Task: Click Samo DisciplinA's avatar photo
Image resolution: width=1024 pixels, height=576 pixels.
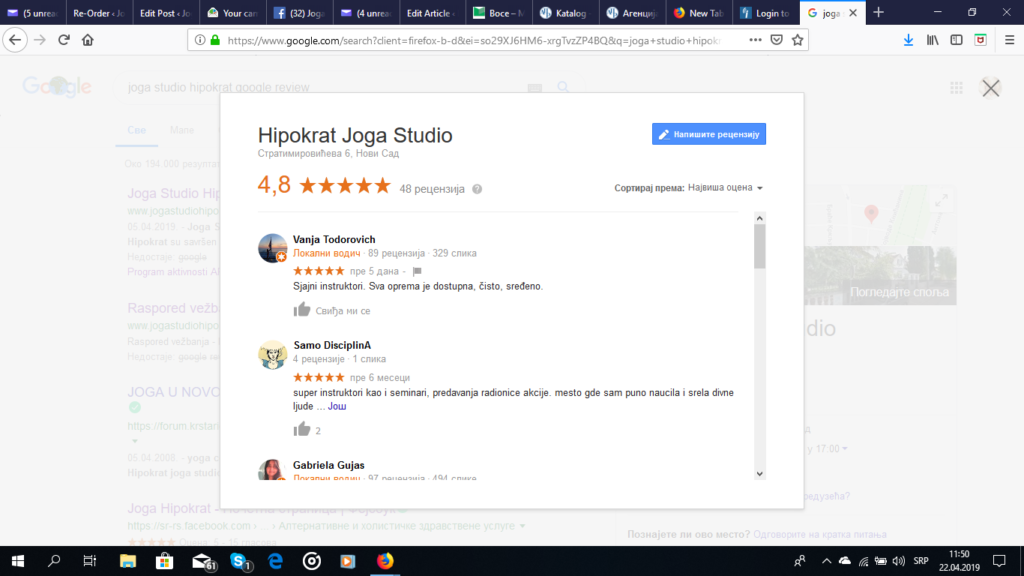Action: [x=272, y=355]
